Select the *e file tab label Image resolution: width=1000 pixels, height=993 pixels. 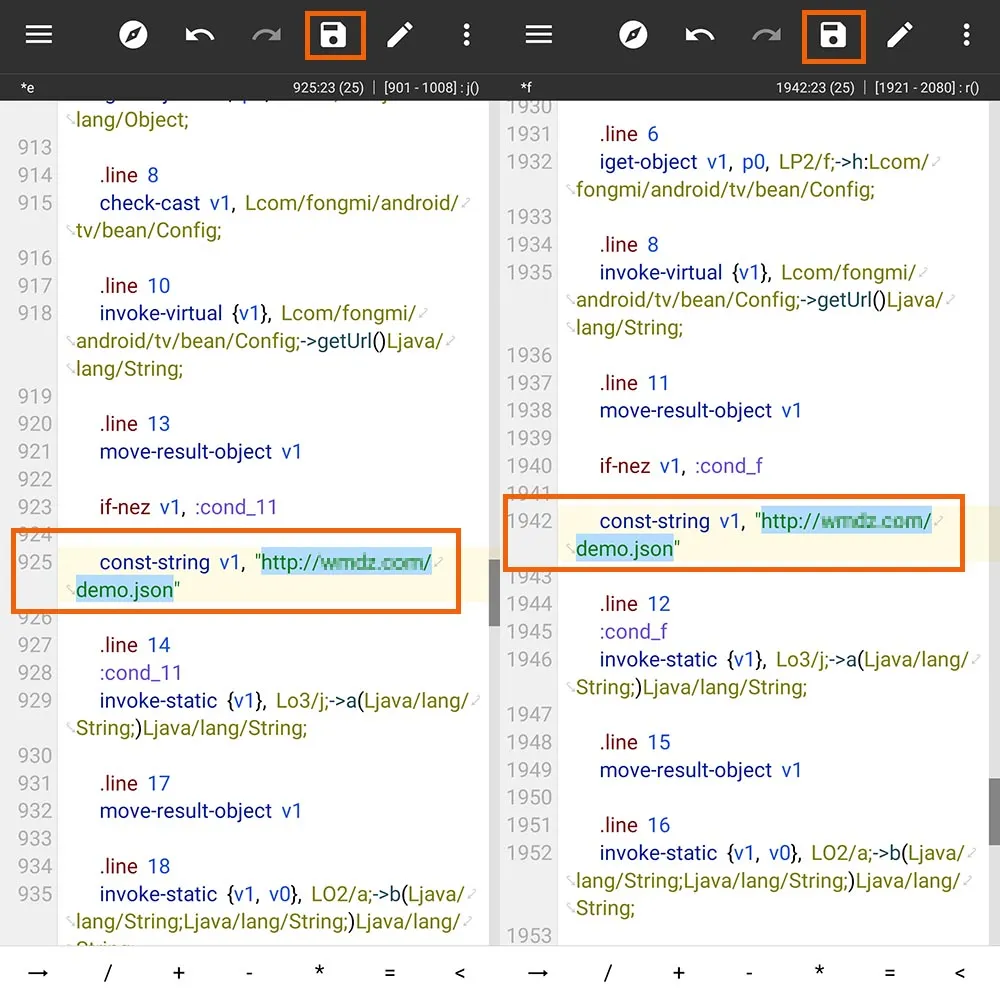tap(27, 88)
